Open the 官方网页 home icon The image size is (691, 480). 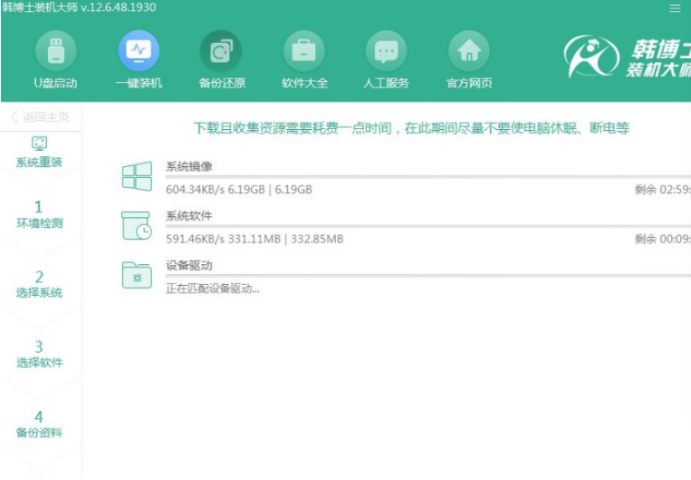tap(468, 50)
